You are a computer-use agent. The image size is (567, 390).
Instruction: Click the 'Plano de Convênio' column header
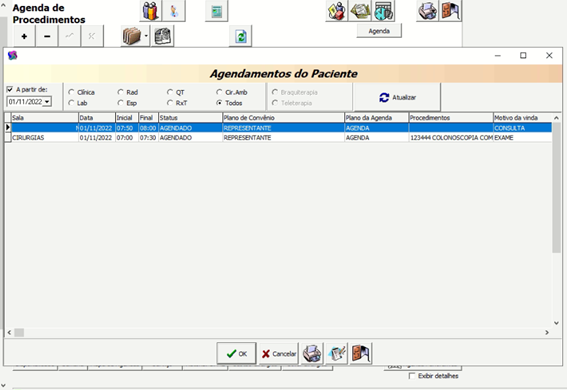pos(283,117)
